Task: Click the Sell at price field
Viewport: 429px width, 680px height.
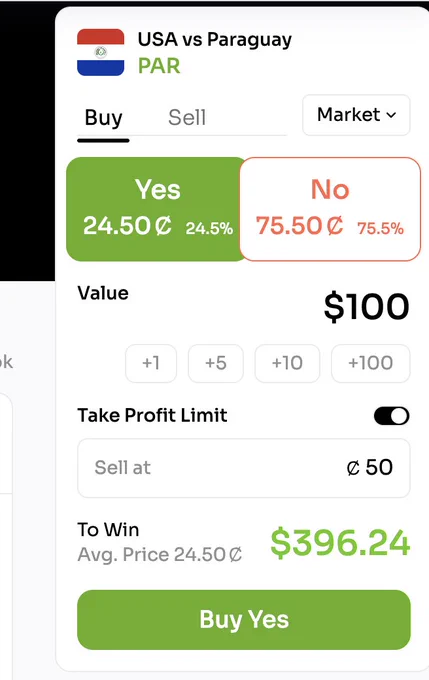Action: (244, 468)
